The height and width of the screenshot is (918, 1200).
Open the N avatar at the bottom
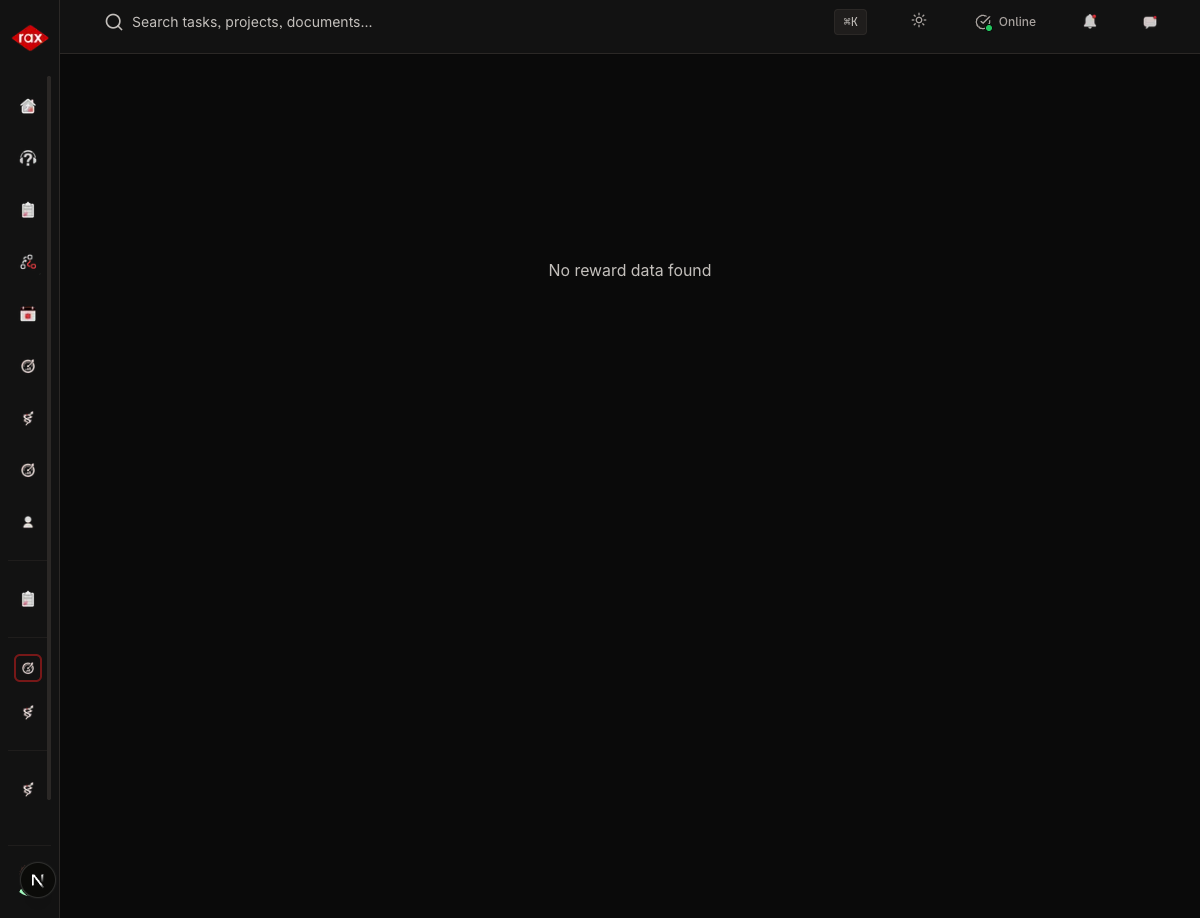(x=37, y=880)
